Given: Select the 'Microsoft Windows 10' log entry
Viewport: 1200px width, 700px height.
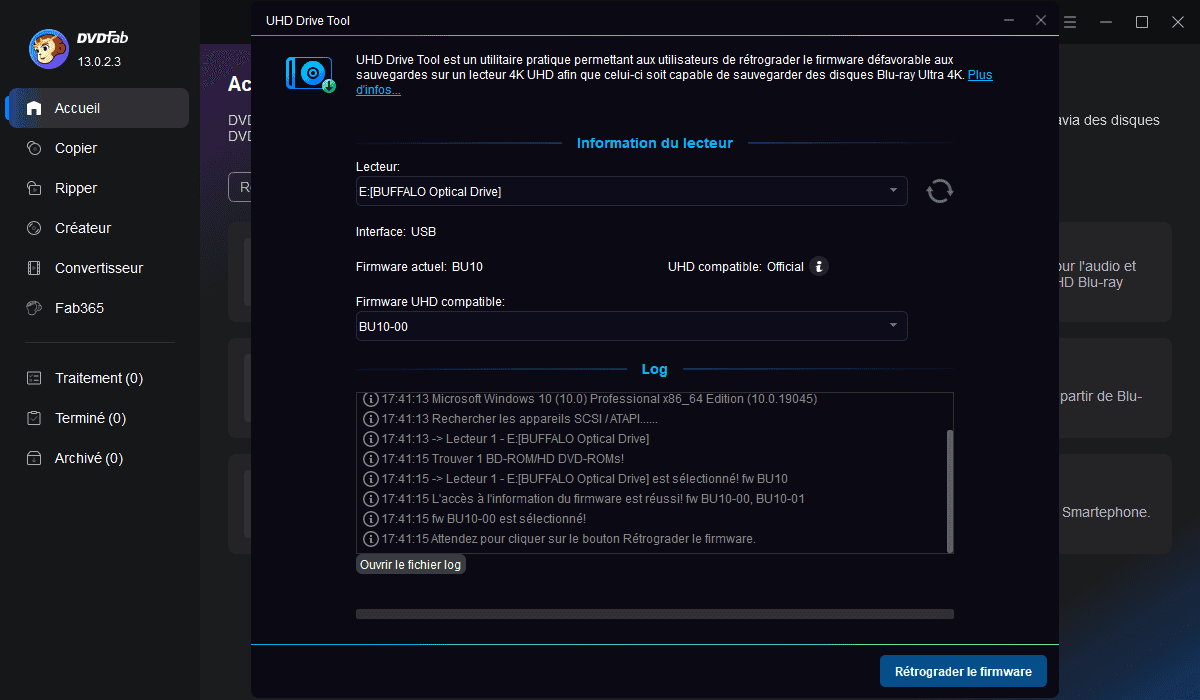Looking at the screenshot, I should [591, 399].
